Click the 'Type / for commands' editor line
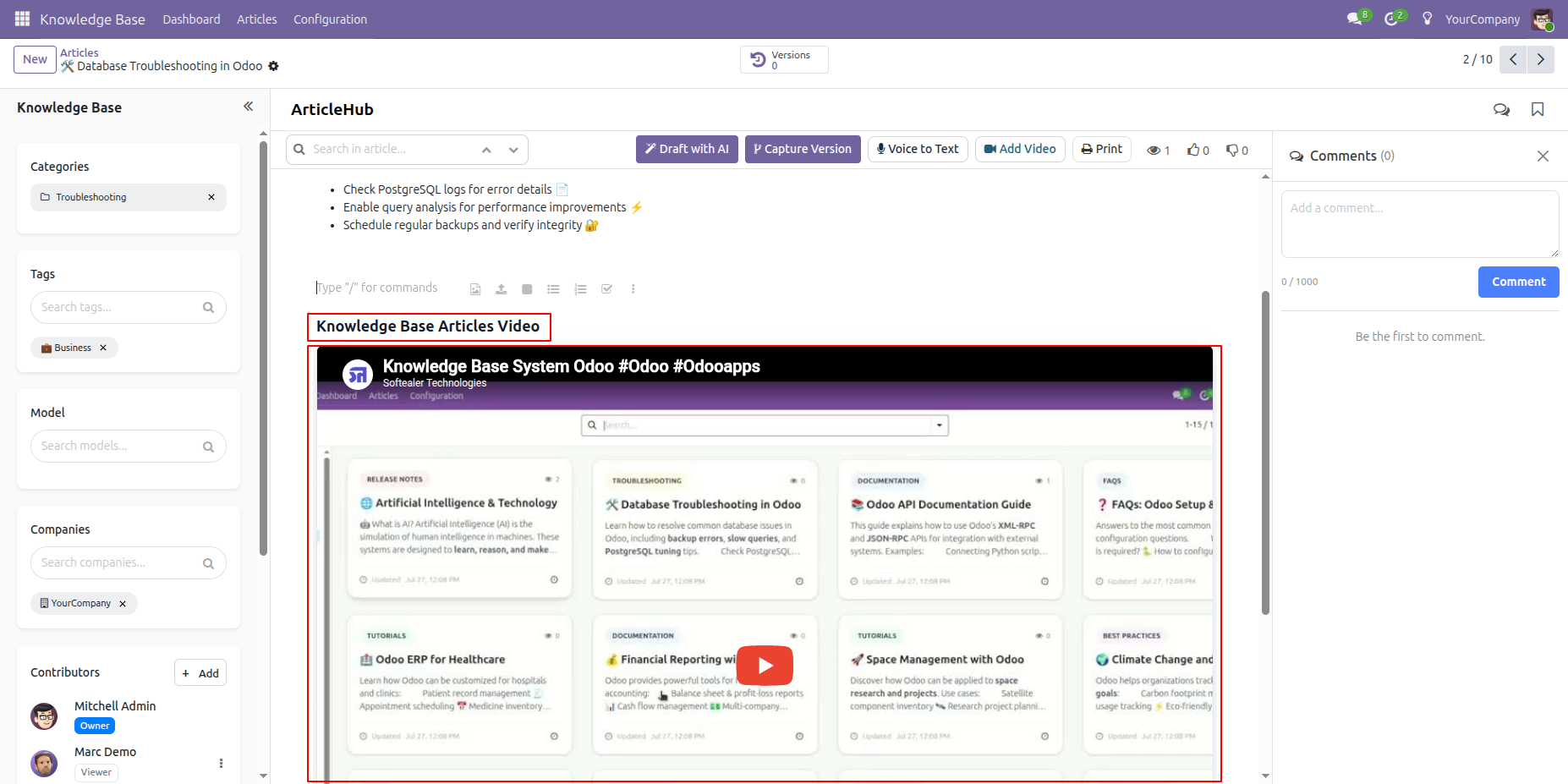 tap(377, 288)
